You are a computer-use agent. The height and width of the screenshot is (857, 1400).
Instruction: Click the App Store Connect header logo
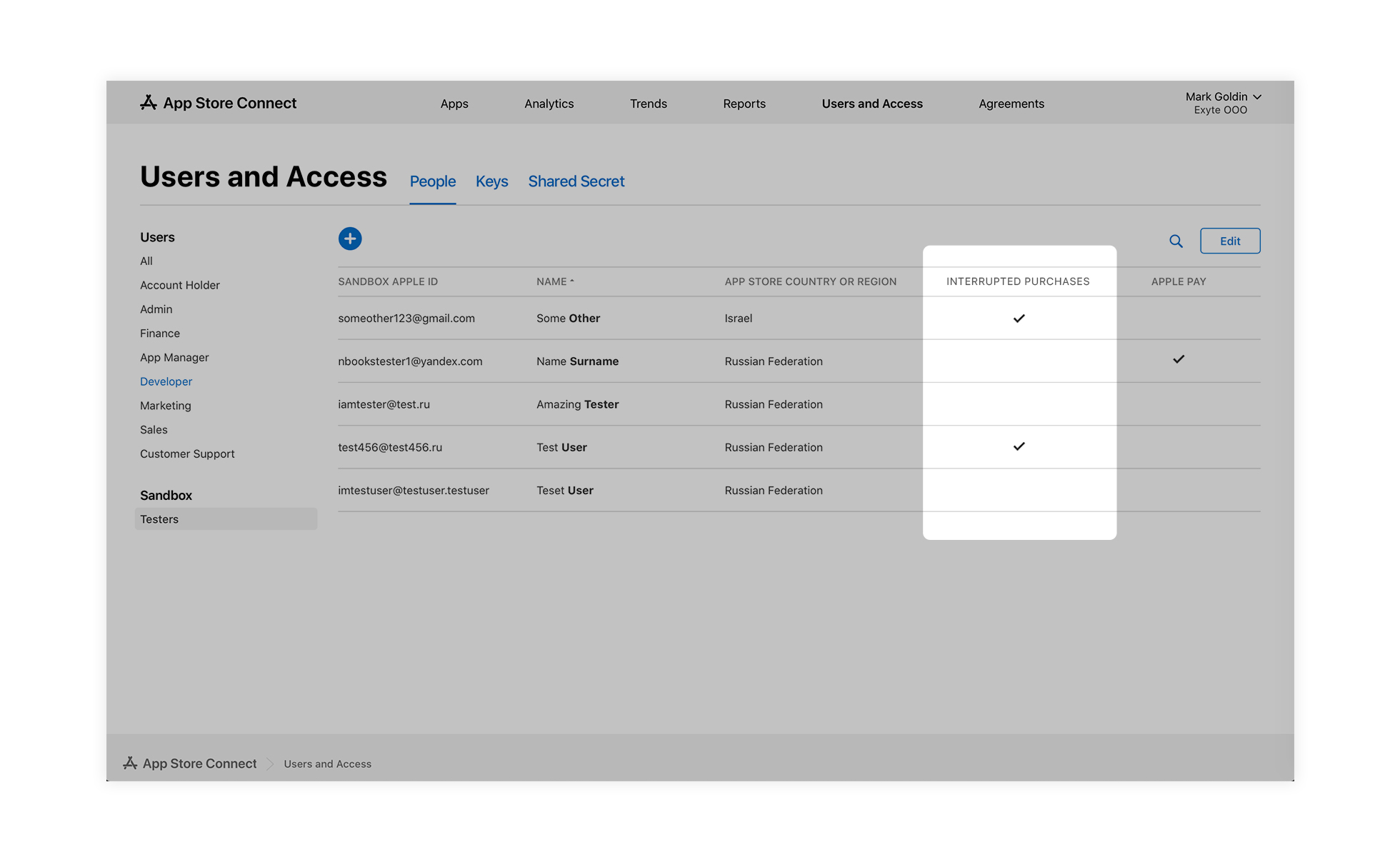tap(218, 103)
